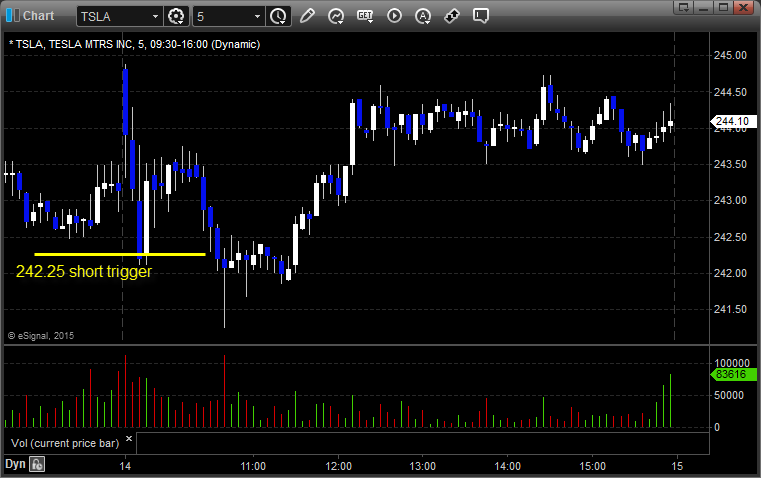Click the 'Chart' window title text
The height and width of the screenshot is (478, 761).
(39, 16)
